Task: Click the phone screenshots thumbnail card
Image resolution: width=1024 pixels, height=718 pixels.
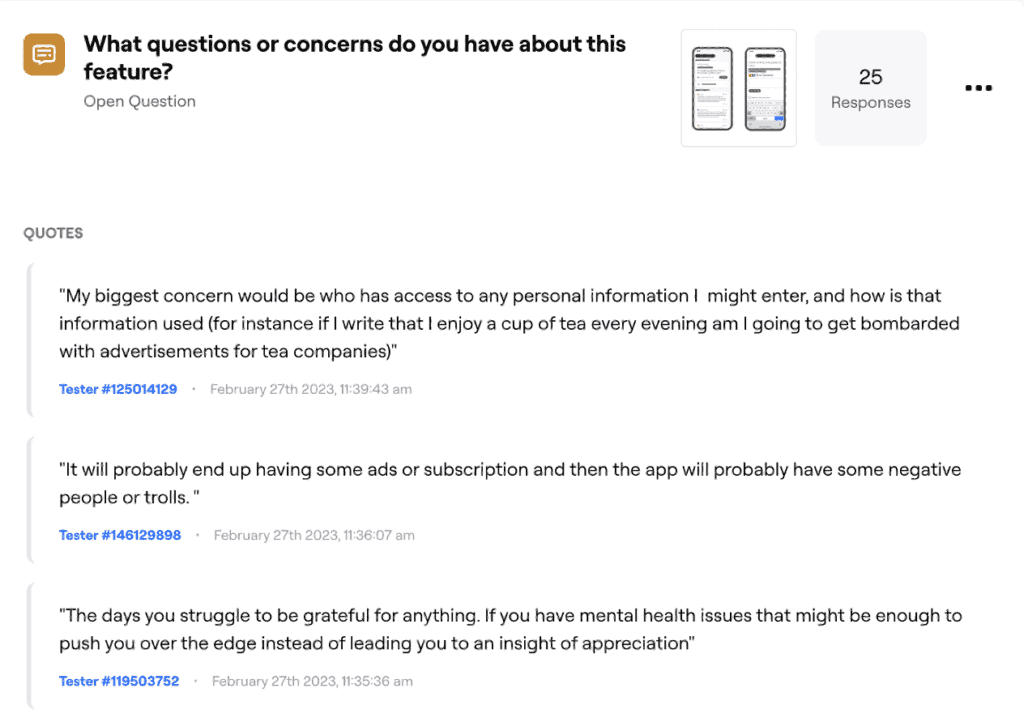Action: coord(738,87)
